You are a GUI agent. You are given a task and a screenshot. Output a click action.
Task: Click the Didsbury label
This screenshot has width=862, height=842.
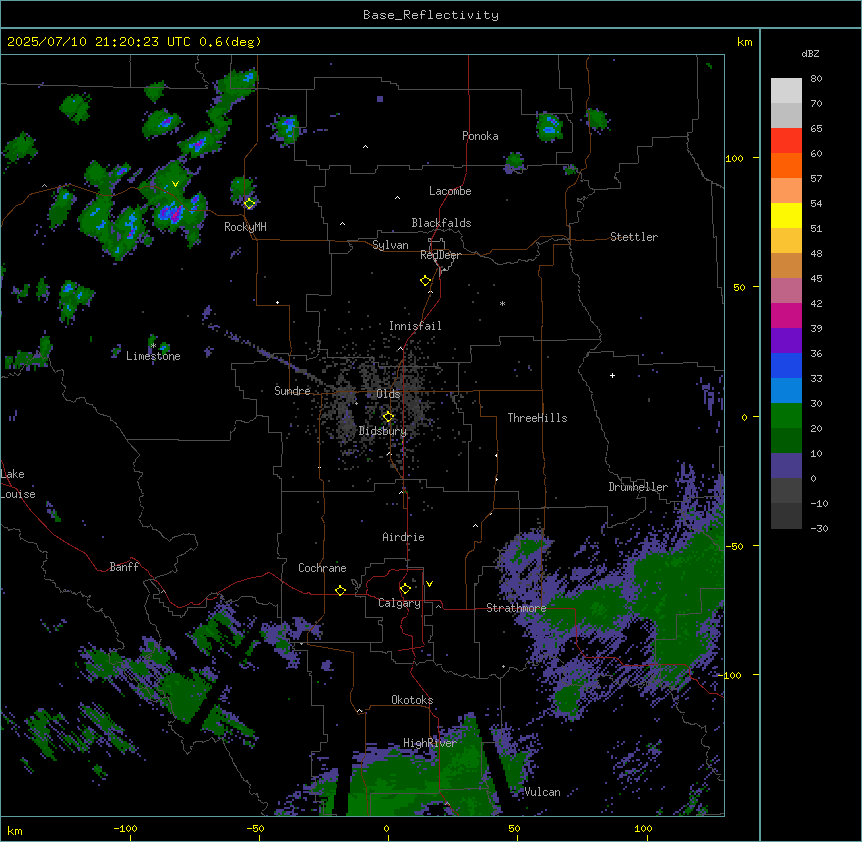383,431
